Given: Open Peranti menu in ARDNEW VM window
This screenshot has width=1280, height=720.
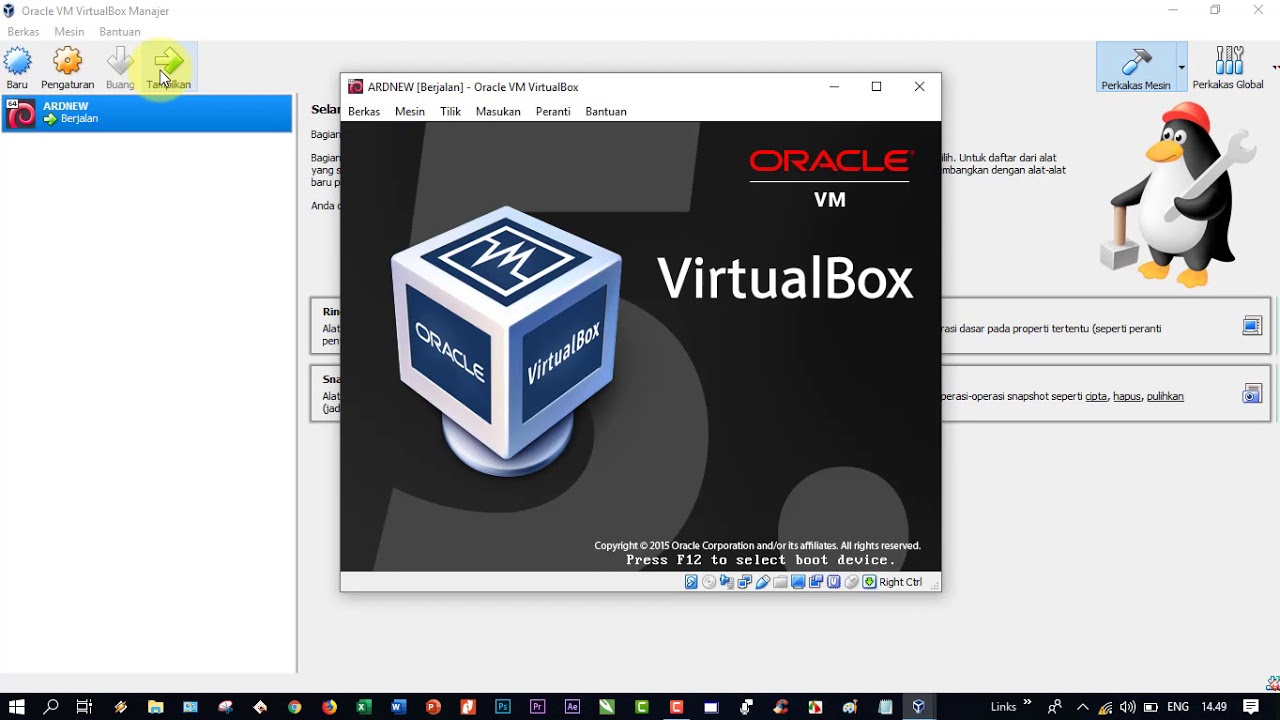Looking at the screenshot, I should point(553,111).
